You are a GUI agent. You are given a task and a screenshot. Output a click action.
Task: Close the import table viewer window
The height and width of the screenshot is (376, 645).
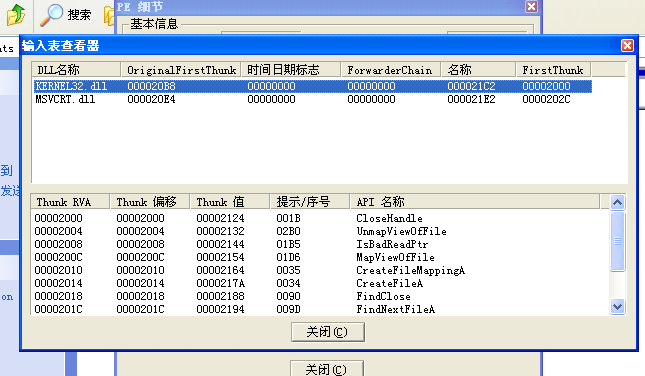[x=627, y=46]
